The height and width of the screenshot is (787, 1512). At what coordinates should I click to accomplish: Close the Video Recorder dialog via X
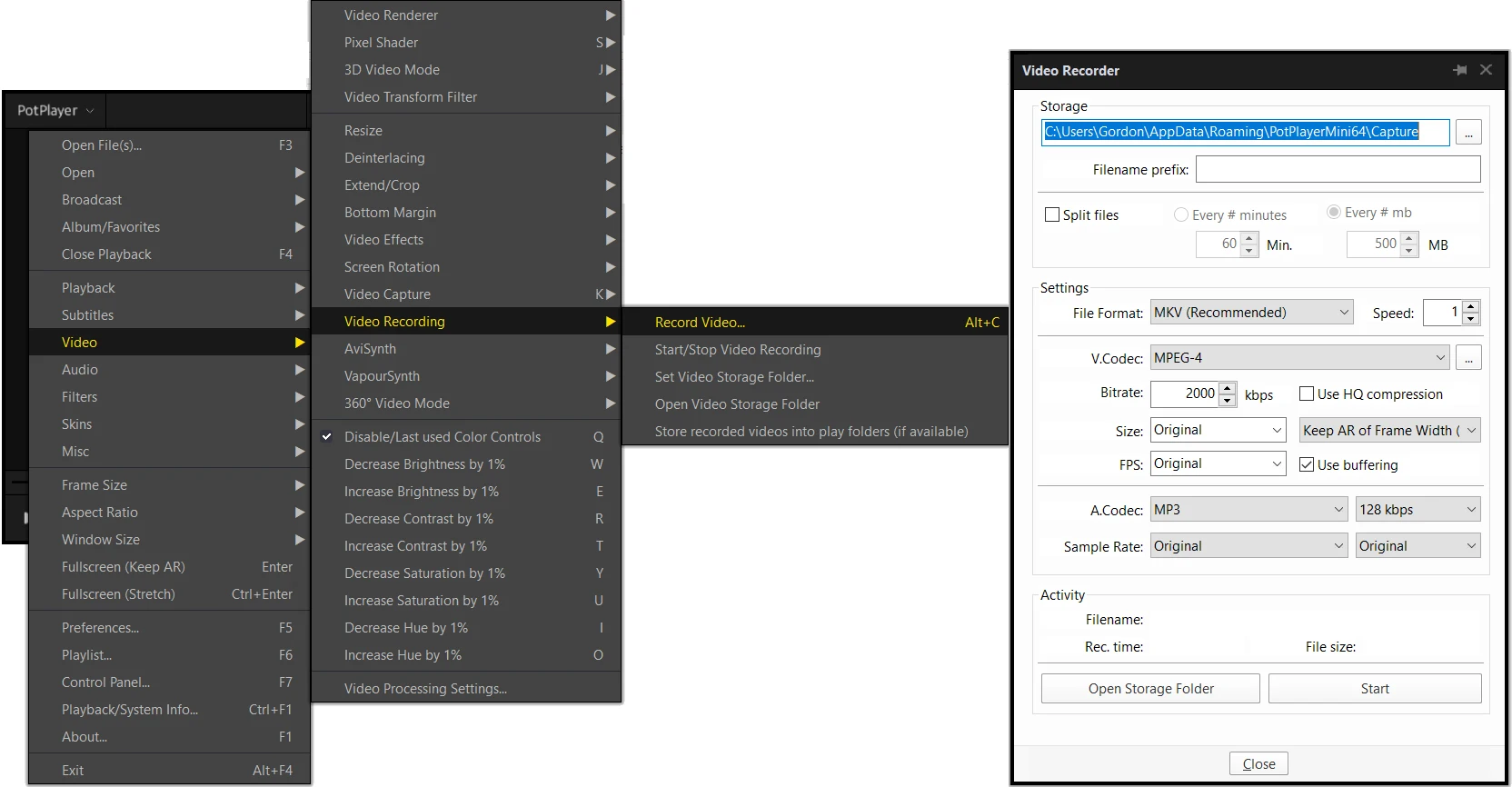[x=1486, y=70]
